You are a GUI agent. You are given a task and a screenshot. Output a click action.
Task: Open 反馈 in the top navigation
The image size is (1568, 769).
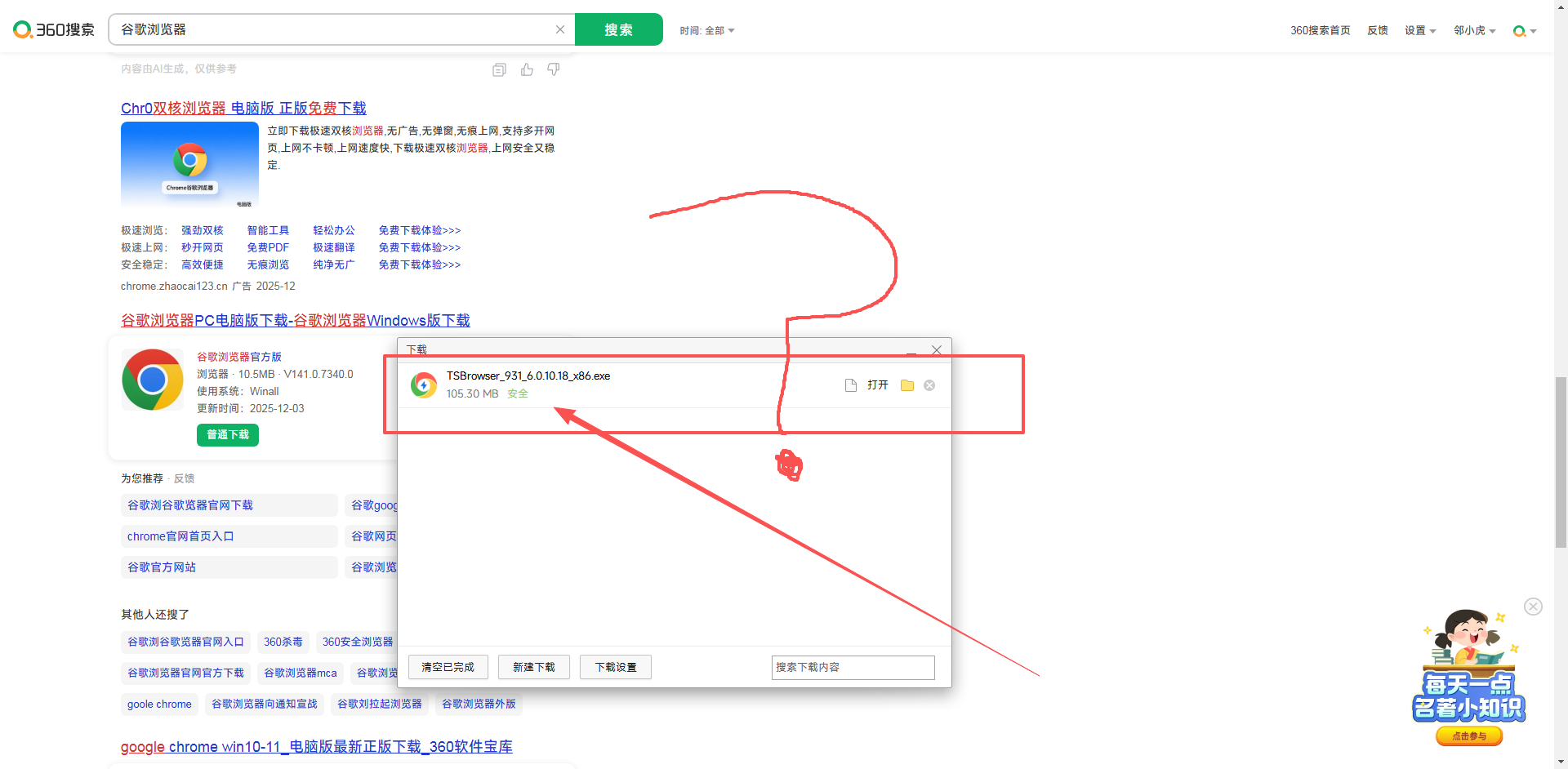pos(1378,31)
